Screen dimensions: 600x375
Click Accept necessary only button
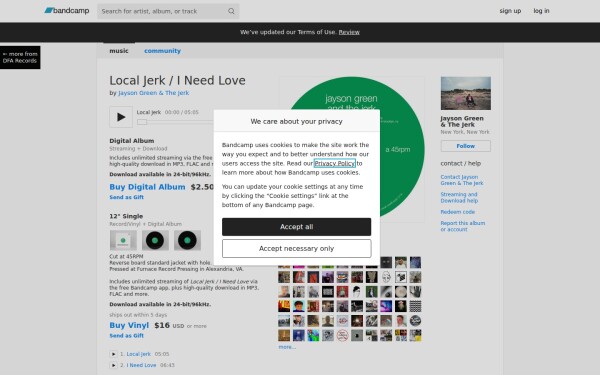[296, 248]
